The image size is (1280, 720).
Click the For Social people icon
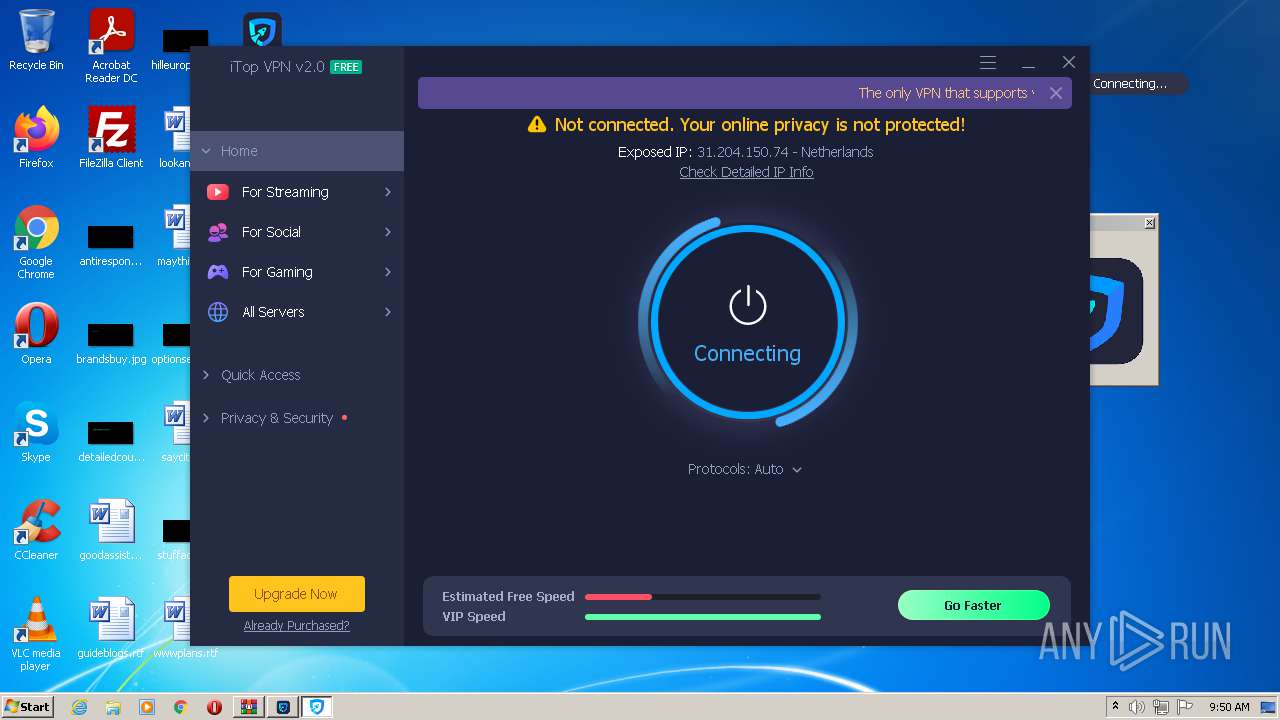[218, 232]
